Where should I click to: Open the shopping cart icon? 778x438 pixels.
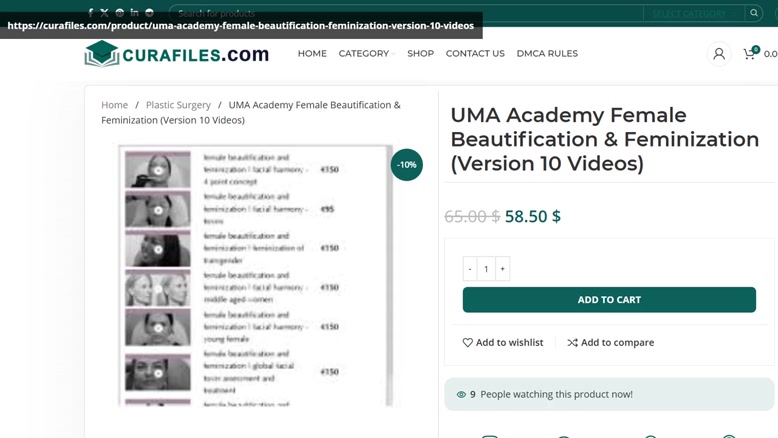tap(750, 54)
